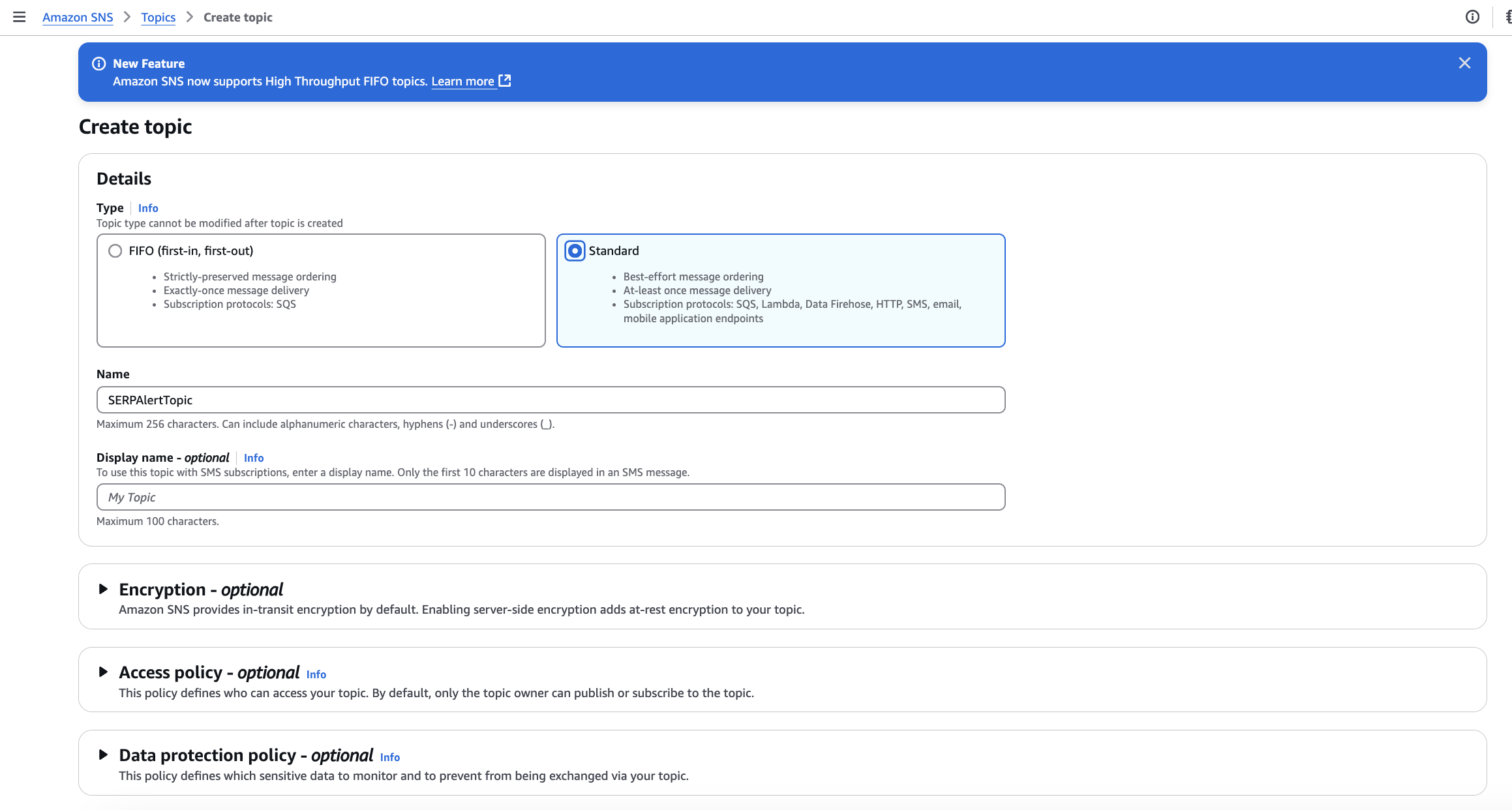Click external link icon beside Learn more
Viewport: 1512px width, 810px height.
point(505,81)
